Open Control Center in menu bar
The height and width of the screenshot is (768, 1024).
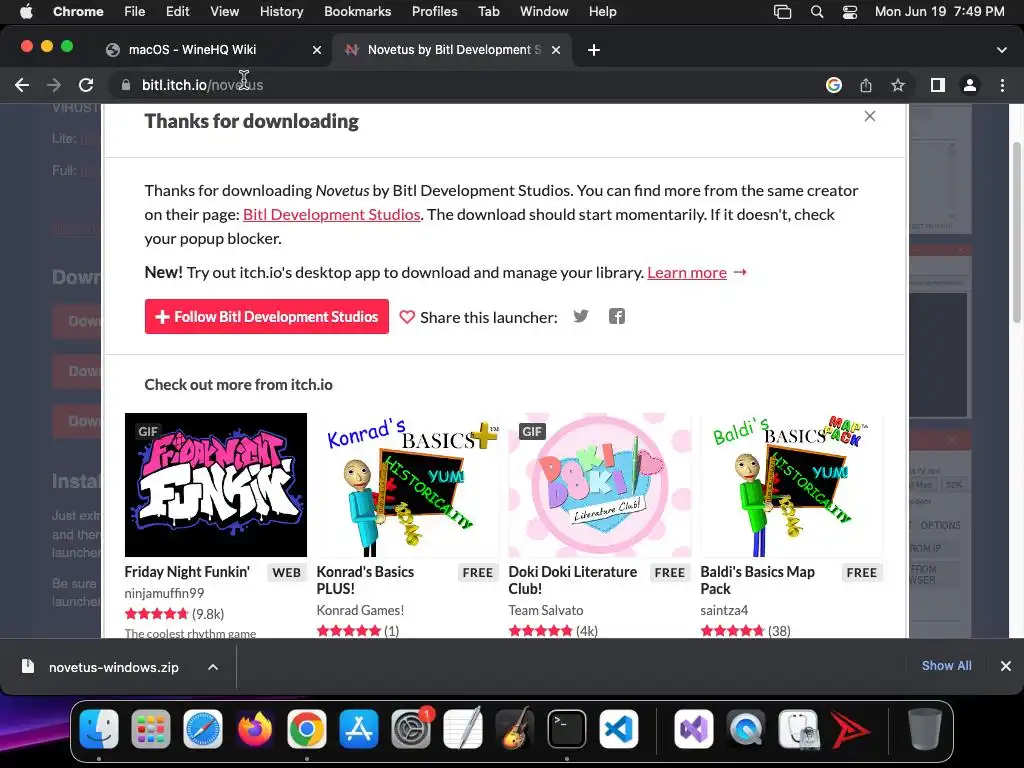[850, 12]
